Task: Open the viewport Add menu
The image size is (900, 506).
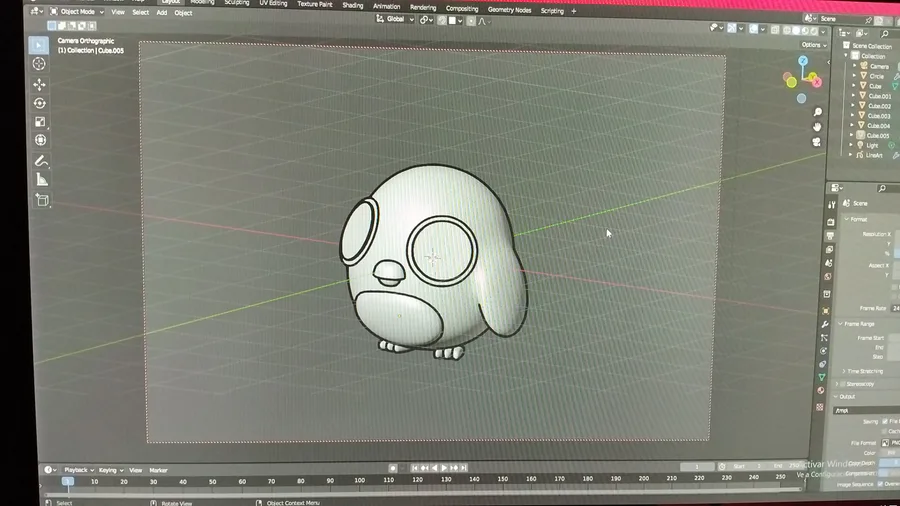Action: (162, 12)
